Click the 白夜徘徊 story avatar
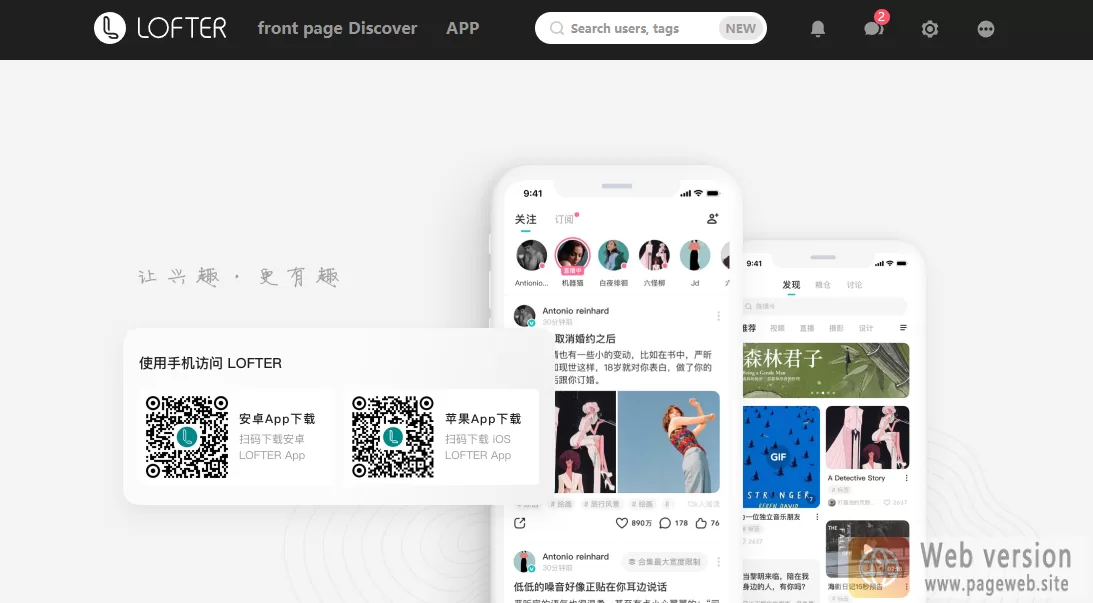This screenshot has width=1093, height=603. [613, 255]
